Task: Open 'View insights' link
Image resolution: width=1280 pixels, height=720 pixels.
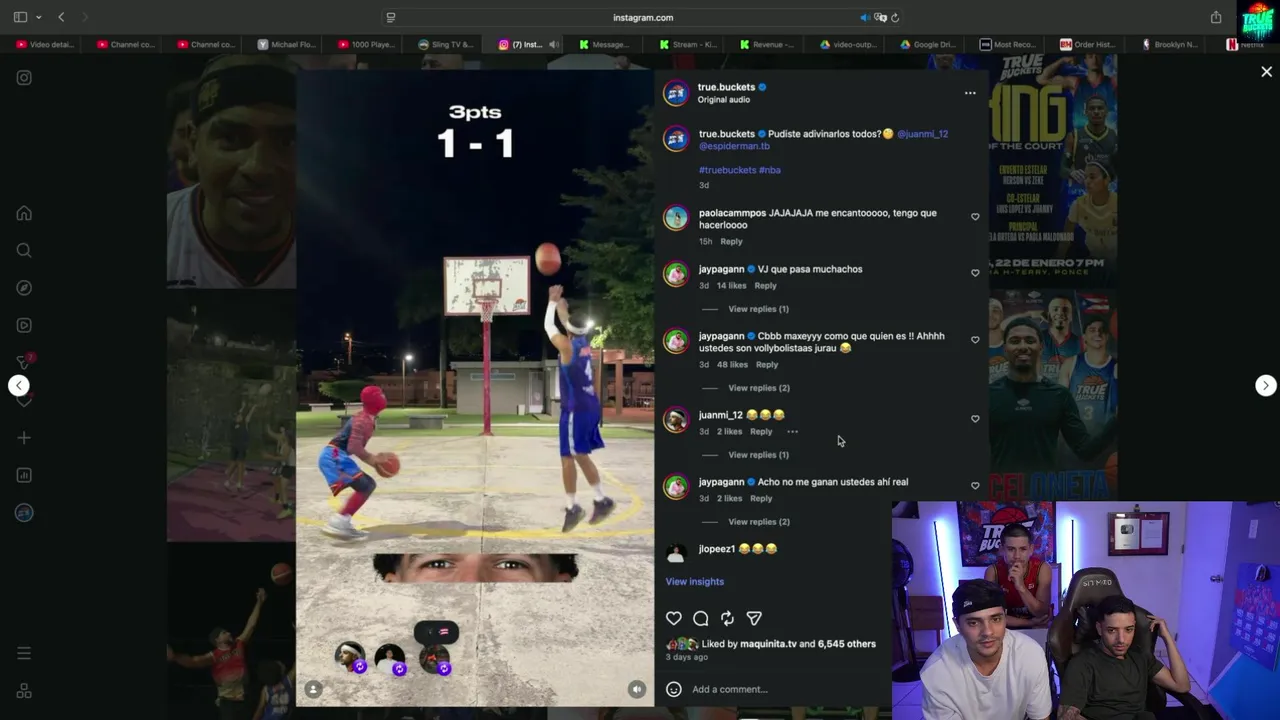Action: coord(694,582)
